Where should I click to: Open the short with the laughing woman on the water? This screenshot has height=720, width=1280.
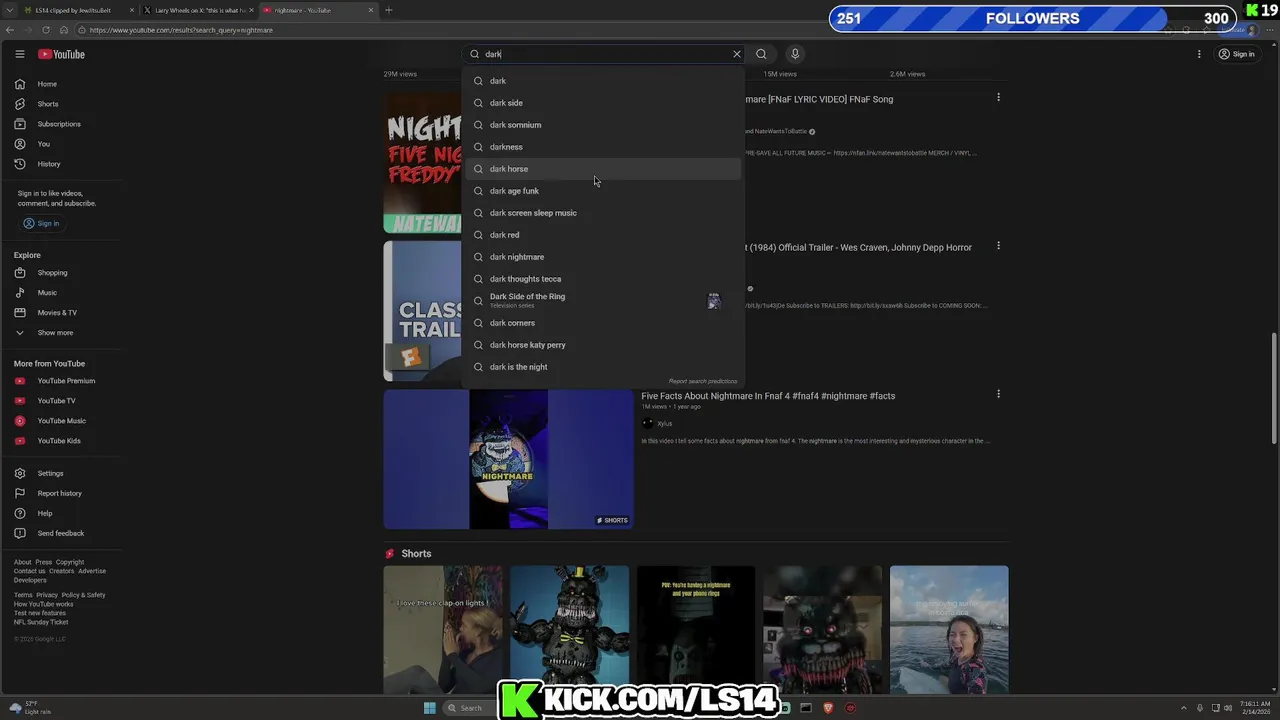click(949, 630)
